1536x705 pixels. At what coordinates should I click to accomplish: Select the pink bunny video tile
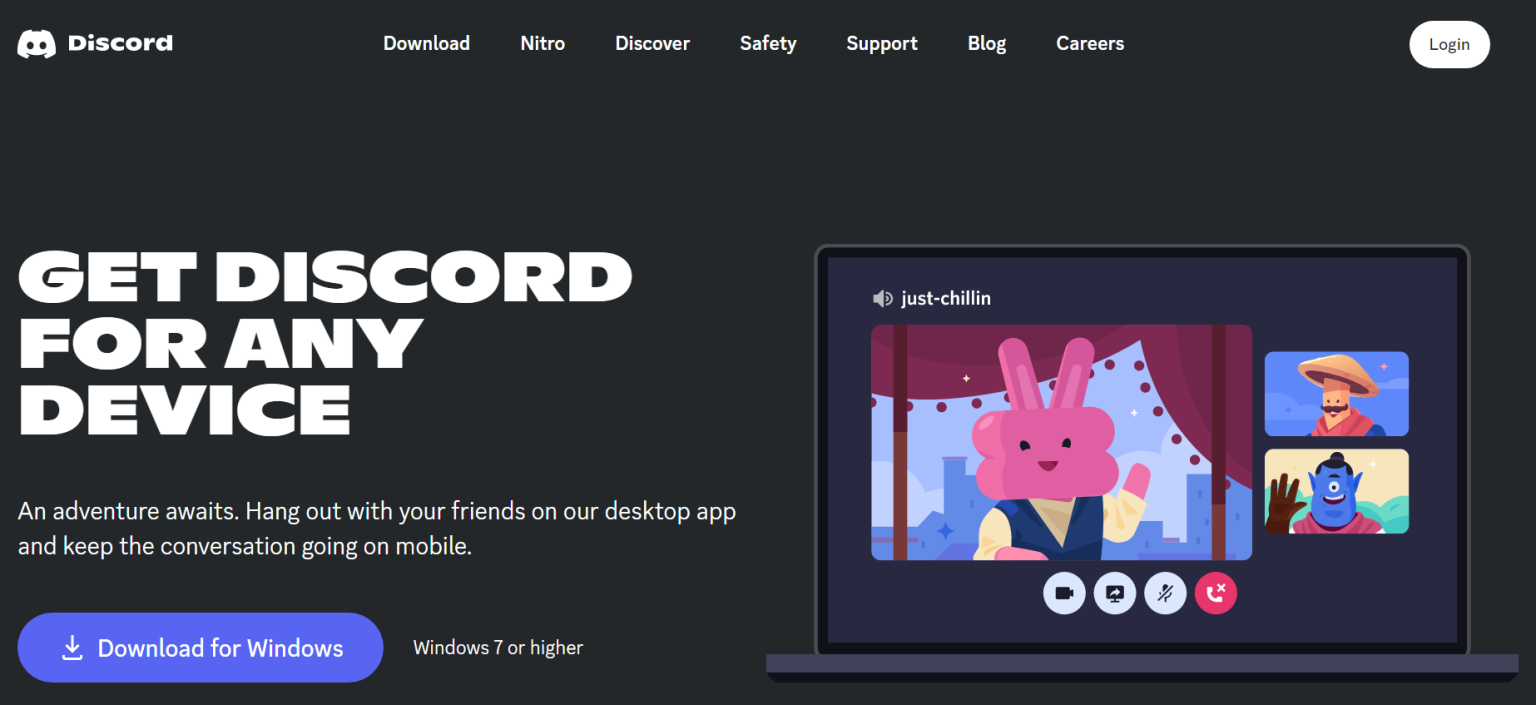(x=1060, y=442)
